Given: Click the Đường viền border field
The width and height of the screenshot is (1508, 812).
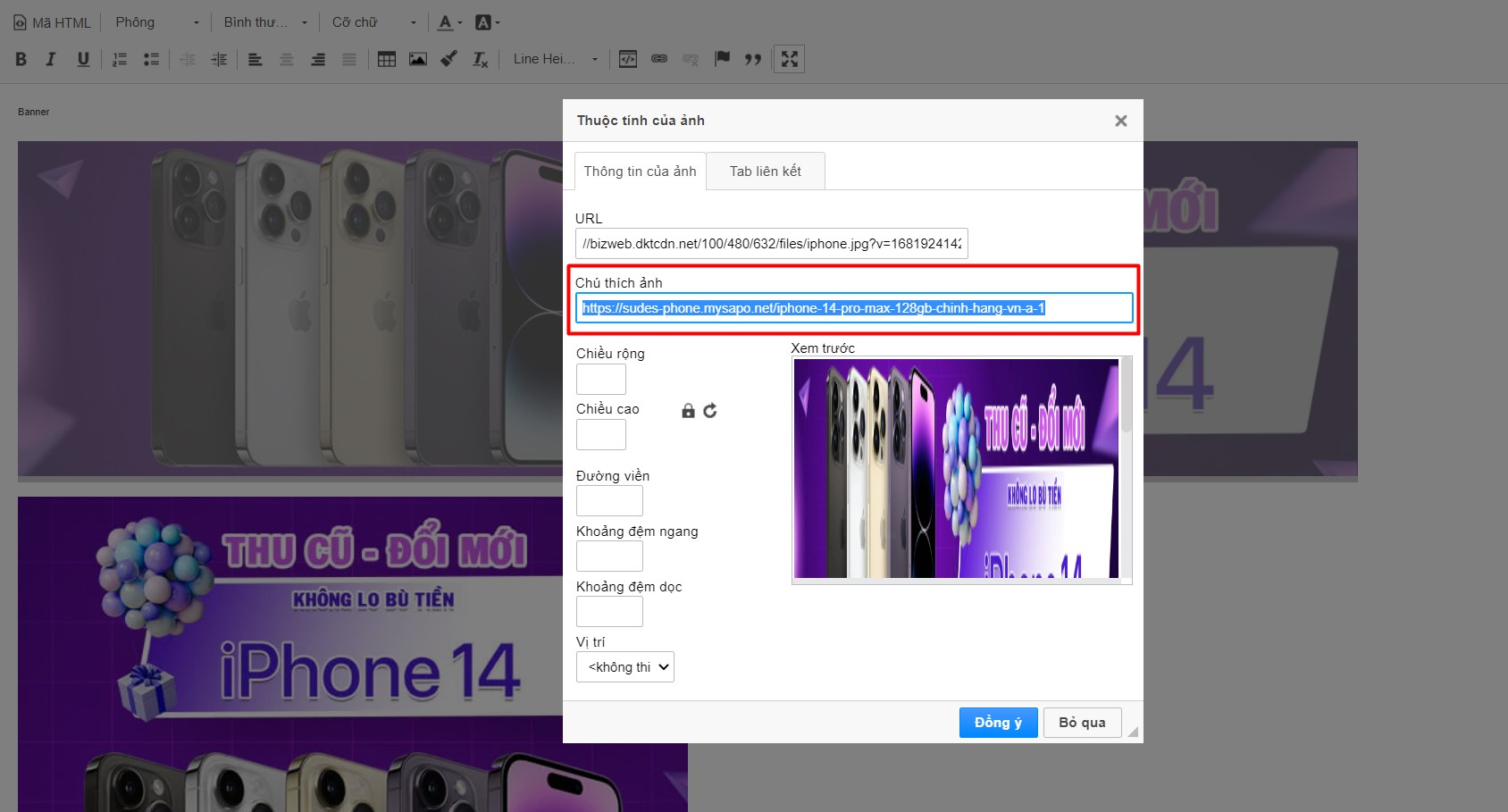Looking at the screenshot, I should (609, 501).
